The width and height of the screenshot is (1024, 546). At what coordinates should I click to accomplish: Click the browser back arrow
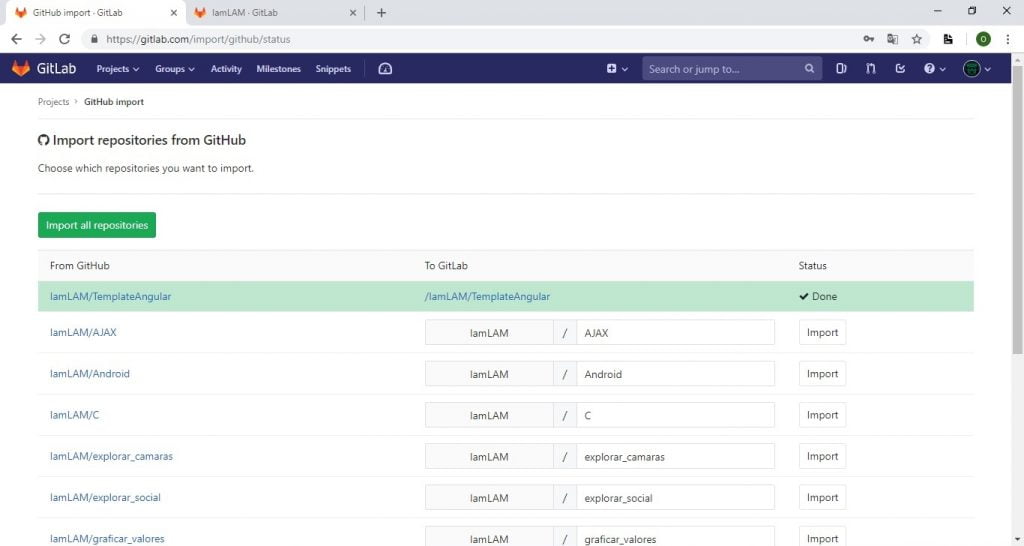point(16,39)
